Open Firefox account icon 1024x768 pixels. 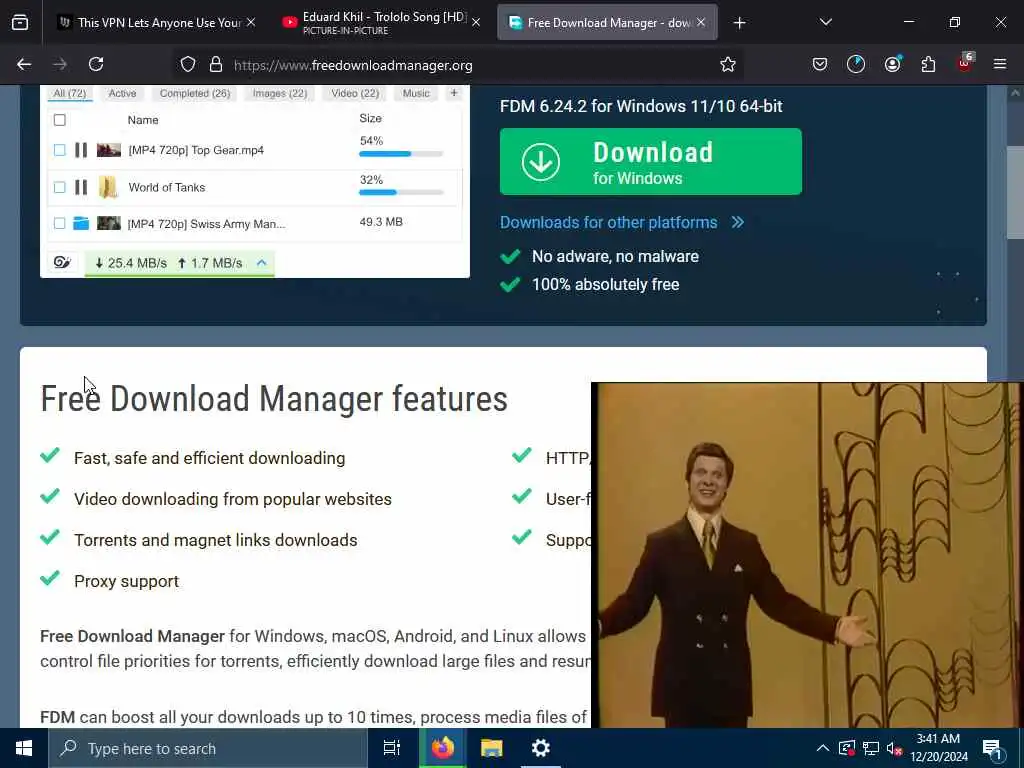point(892,64)
